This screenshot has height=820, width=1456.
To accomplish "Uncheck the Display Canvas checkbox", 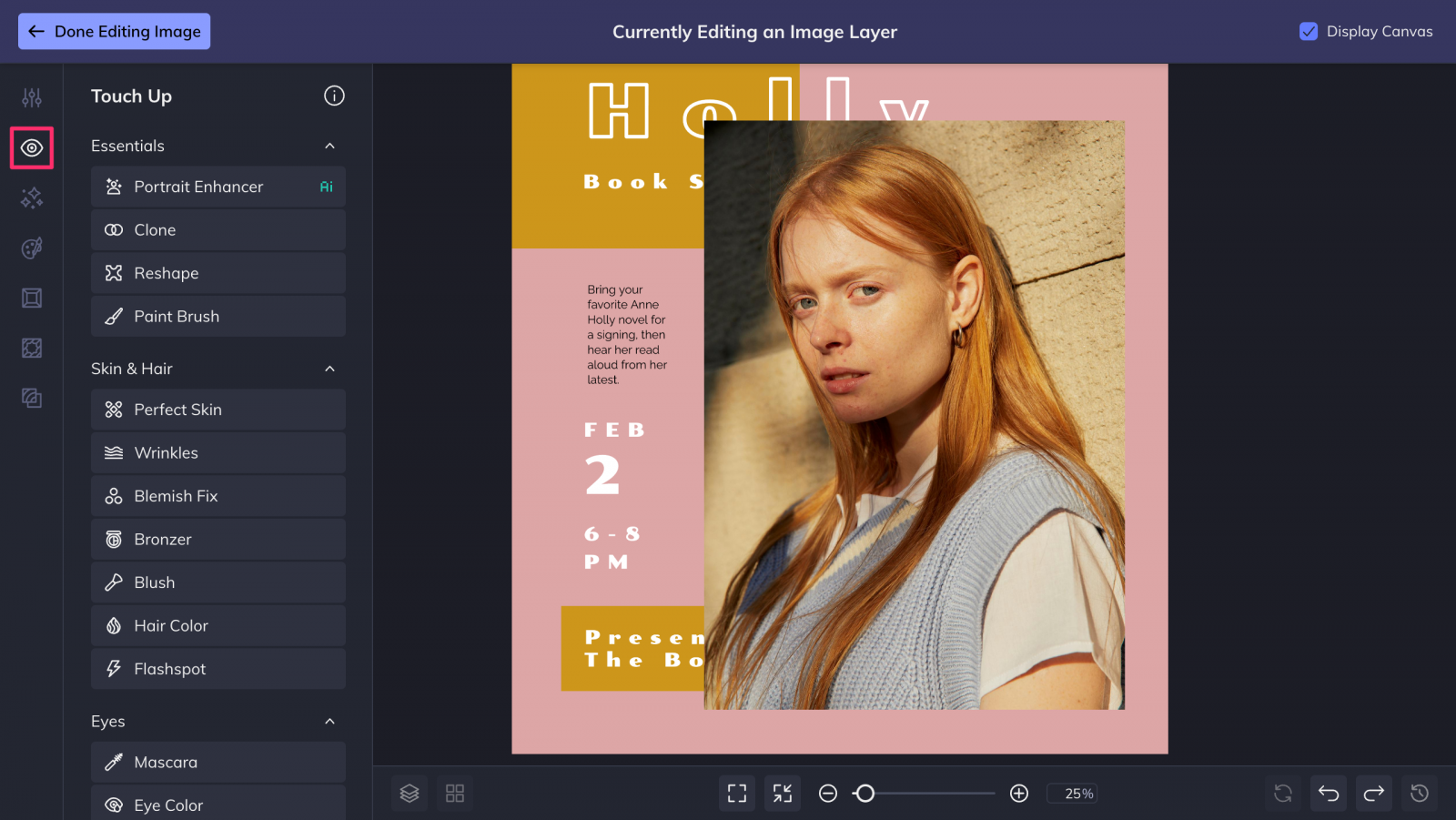I will pos(1309,32).
